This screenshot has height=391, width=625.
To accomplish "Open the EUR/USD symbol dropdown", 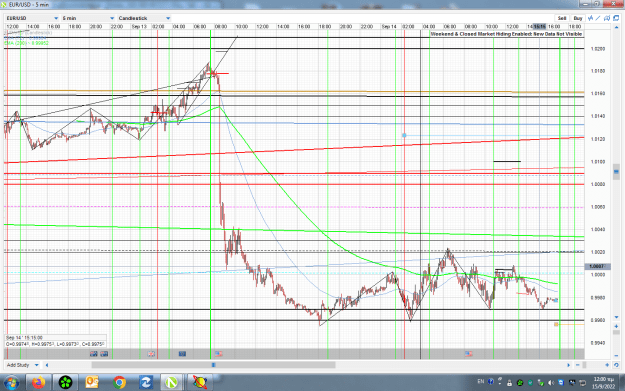I will [x=32, y=18].
